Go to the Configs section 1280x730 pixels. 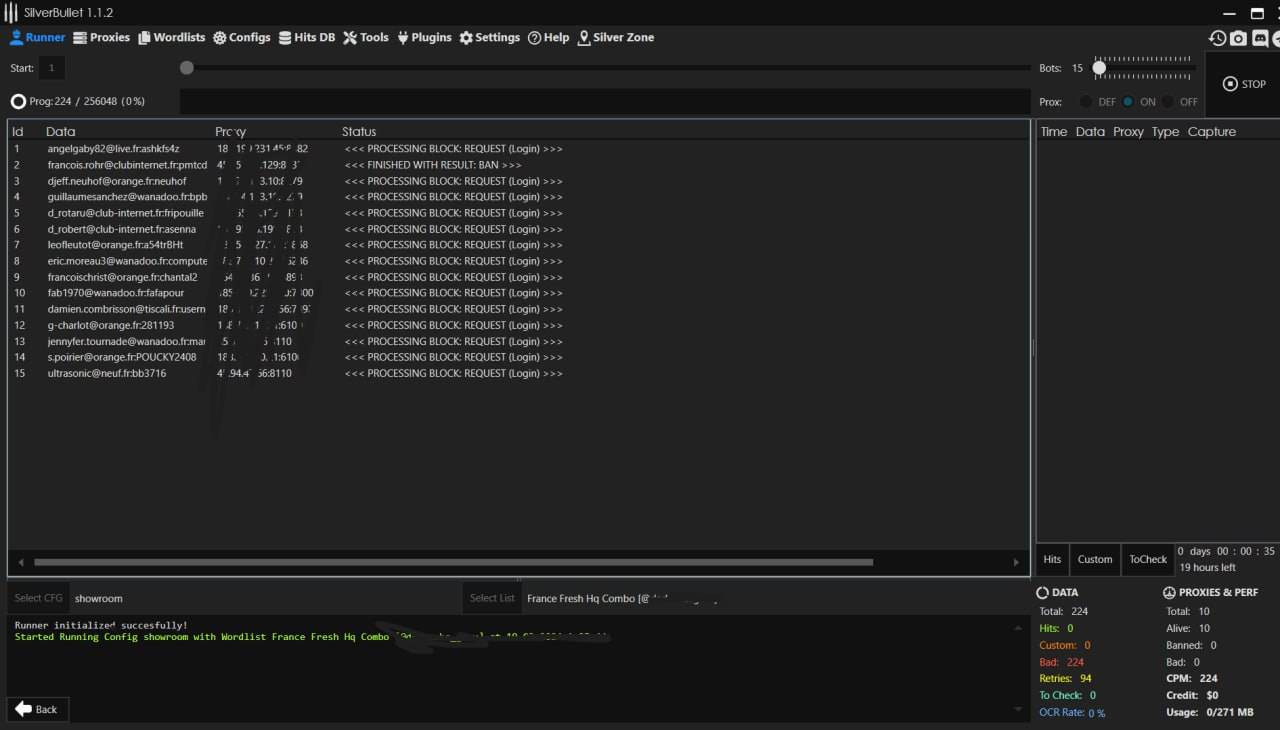pyautogui.click(x=242, y=38)
